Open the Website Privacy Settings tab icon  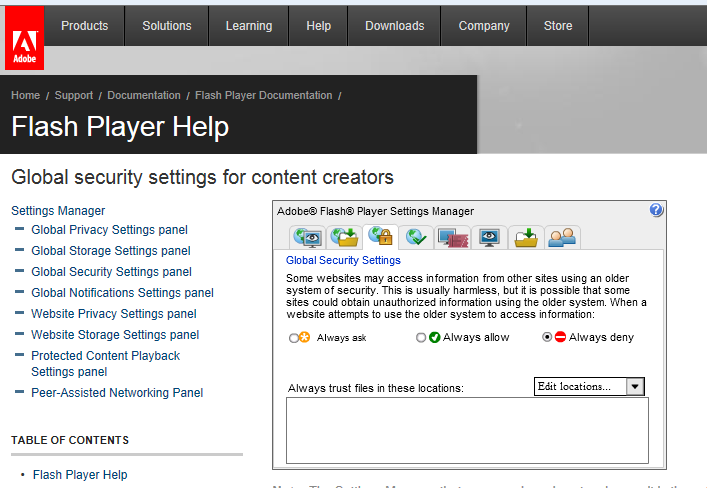coord(453,237)
